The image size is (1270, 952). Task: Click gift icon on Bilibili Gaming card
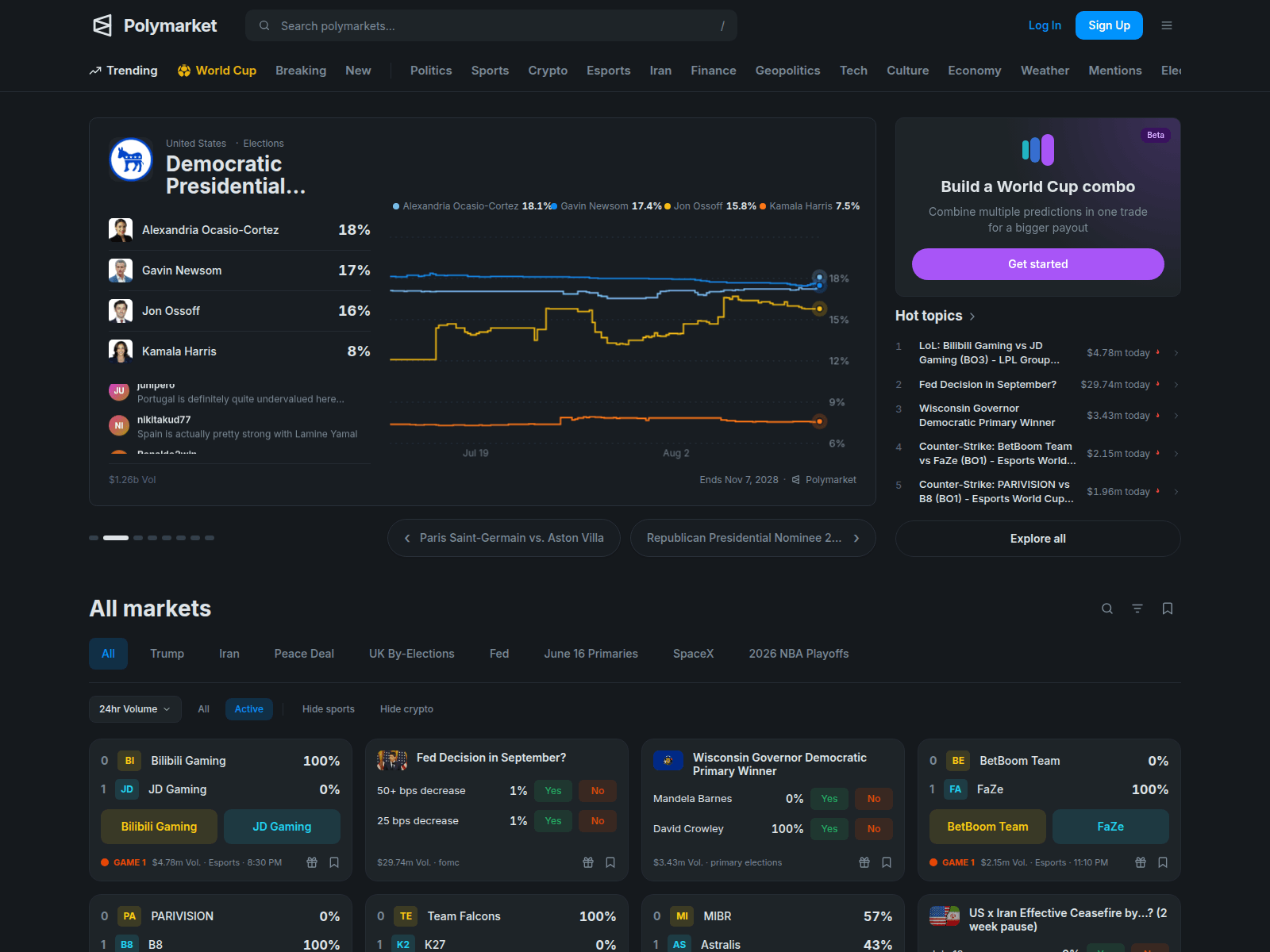(x=312, y=862)
